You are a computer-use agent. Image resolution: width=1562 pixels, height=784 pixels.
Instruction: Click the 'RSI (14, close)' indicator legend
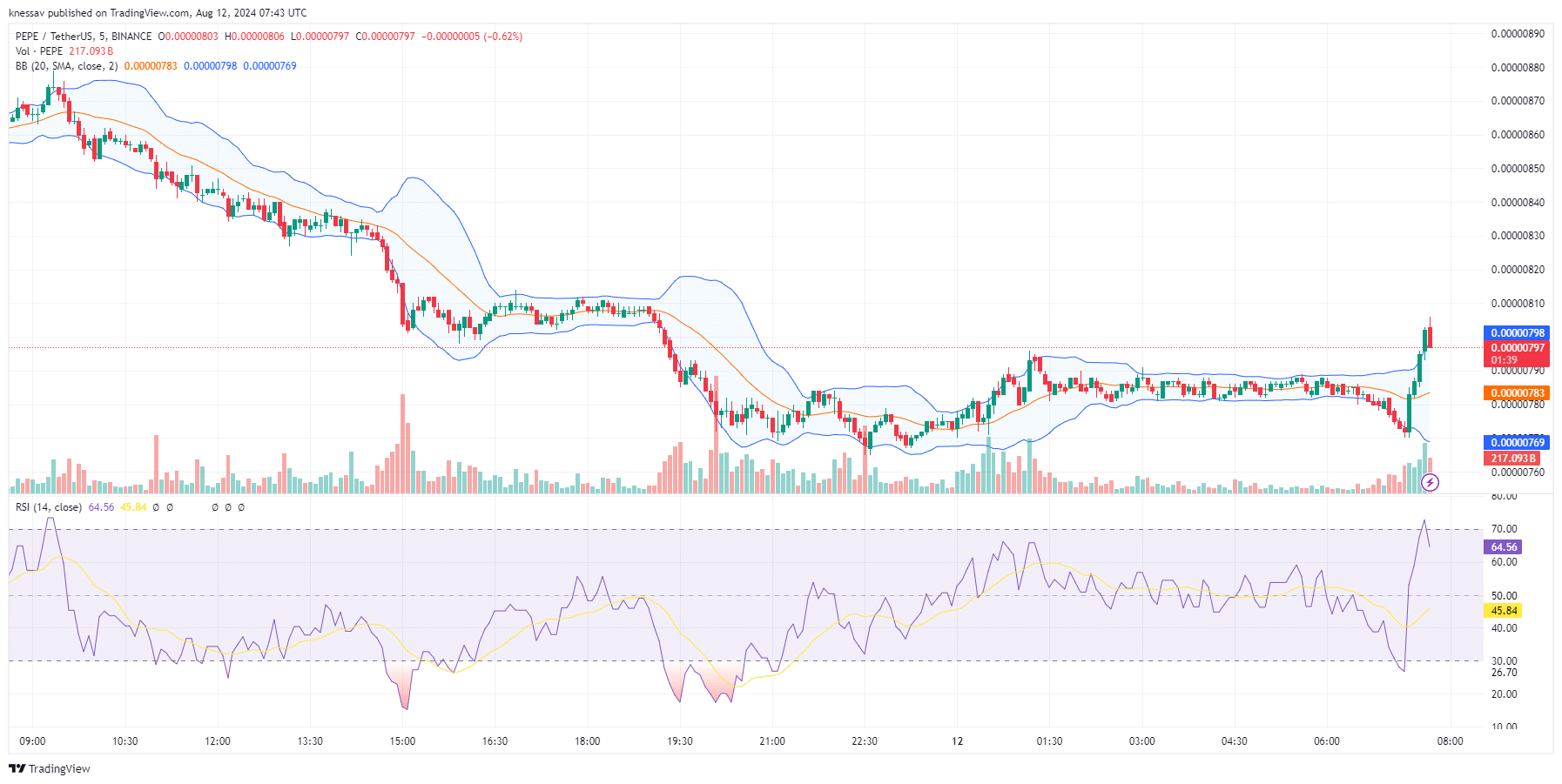49,507
